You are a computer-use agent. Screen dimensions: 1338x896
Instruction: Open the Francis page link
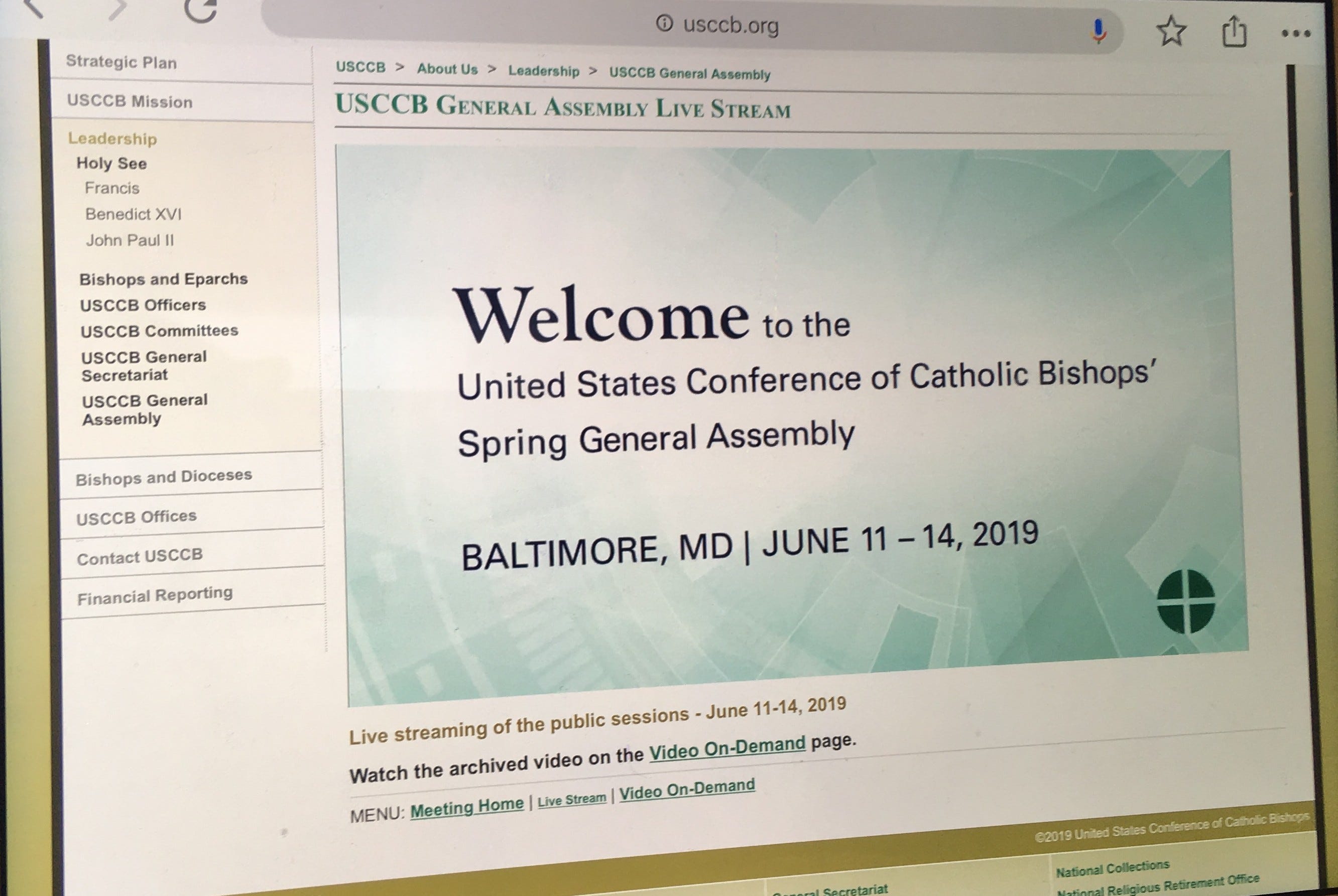[x=112, y=188]
